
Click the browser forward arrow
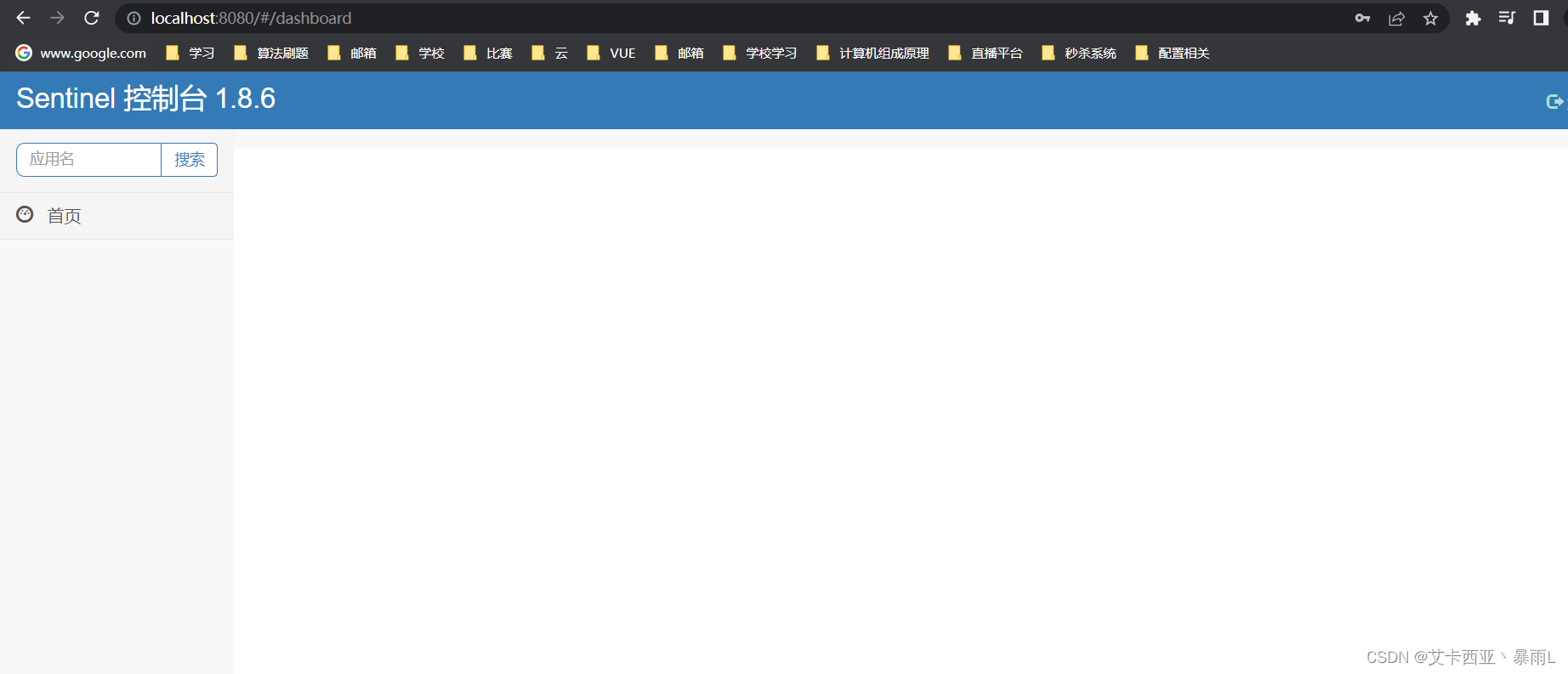tap(57, 18)
